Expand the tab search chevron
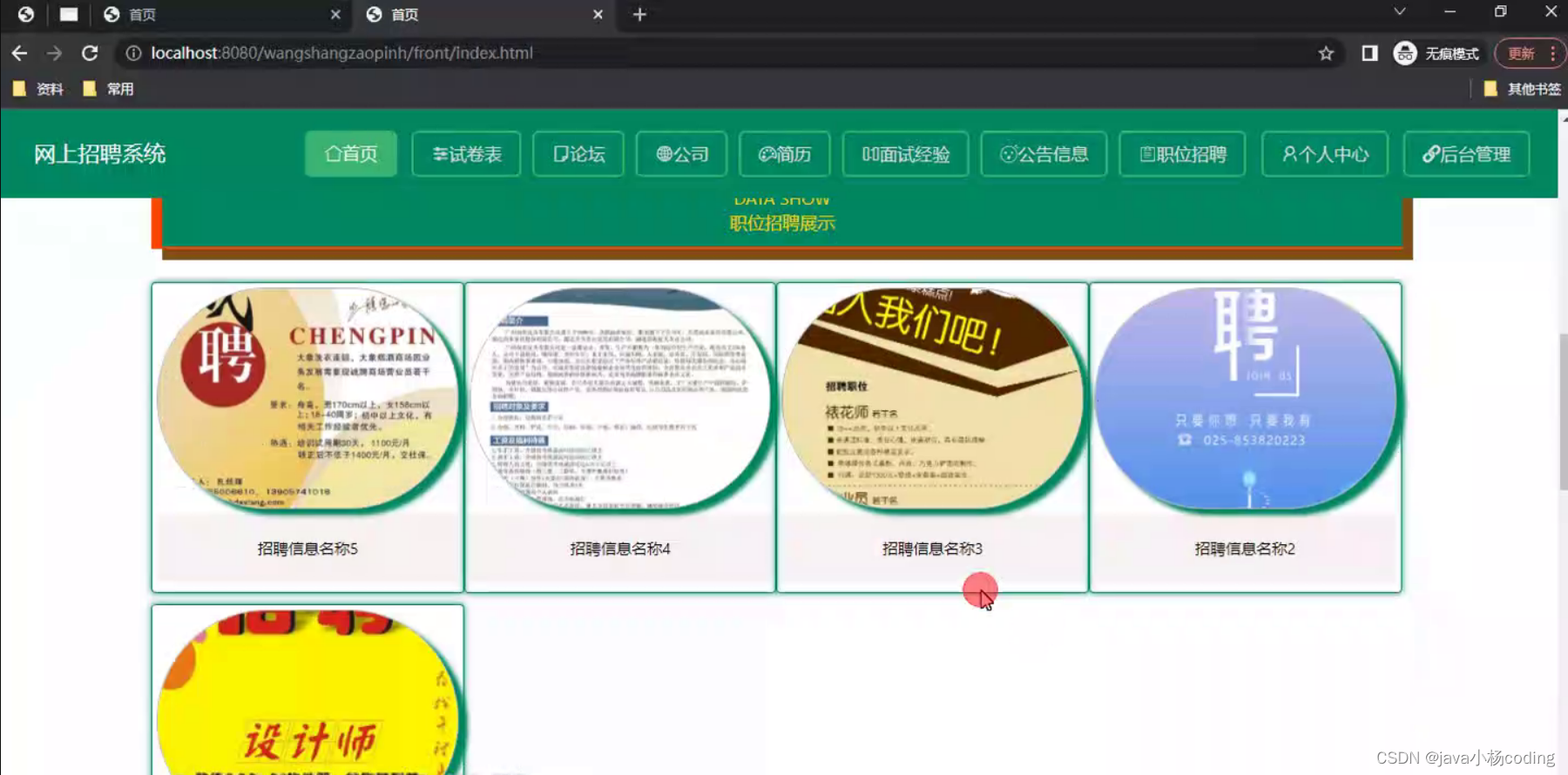 click(1399, 12)
